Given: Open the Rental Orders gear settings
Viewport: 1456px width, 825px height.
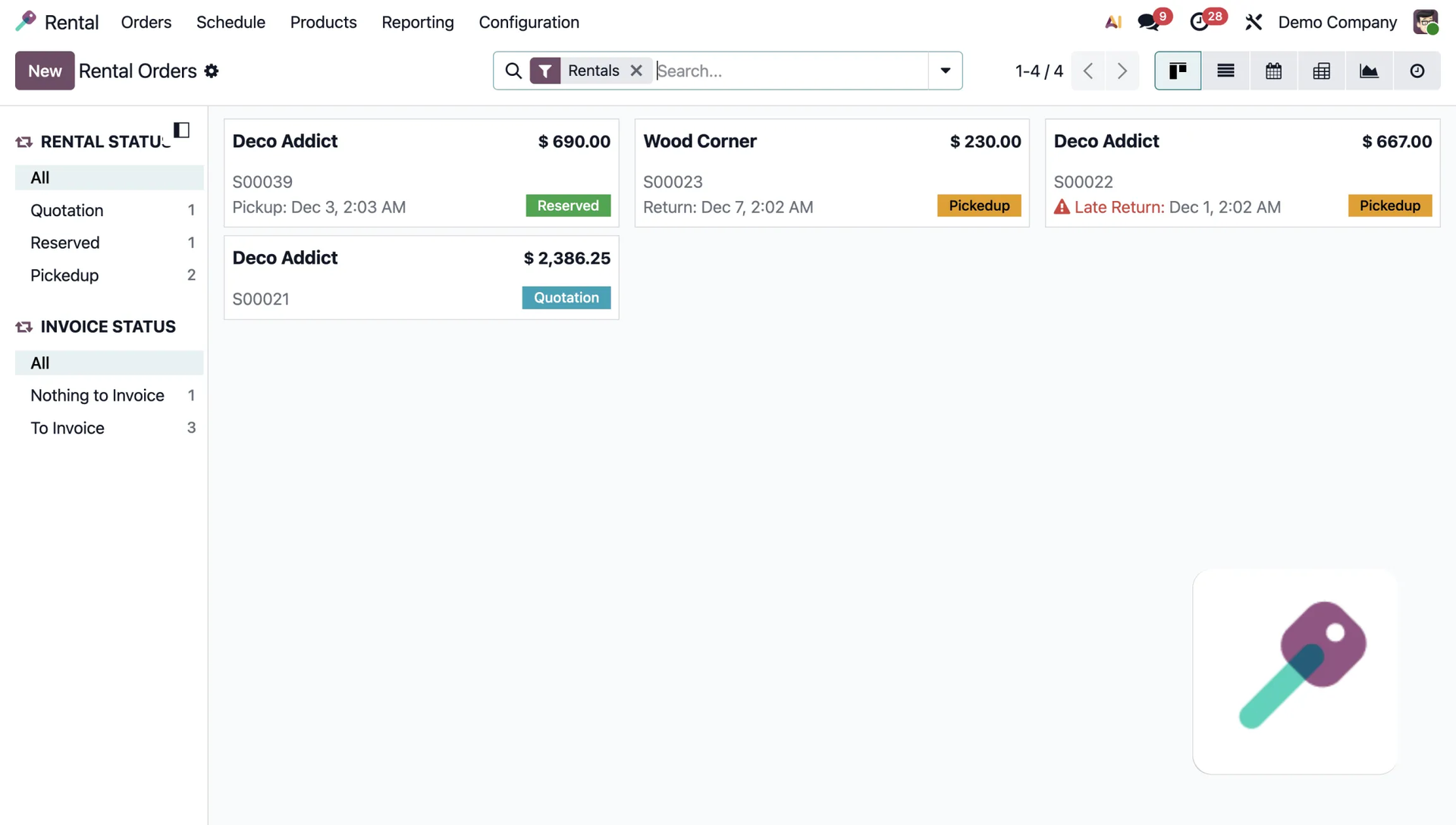Looking at the screenshot, I should (x=212, y=71).
